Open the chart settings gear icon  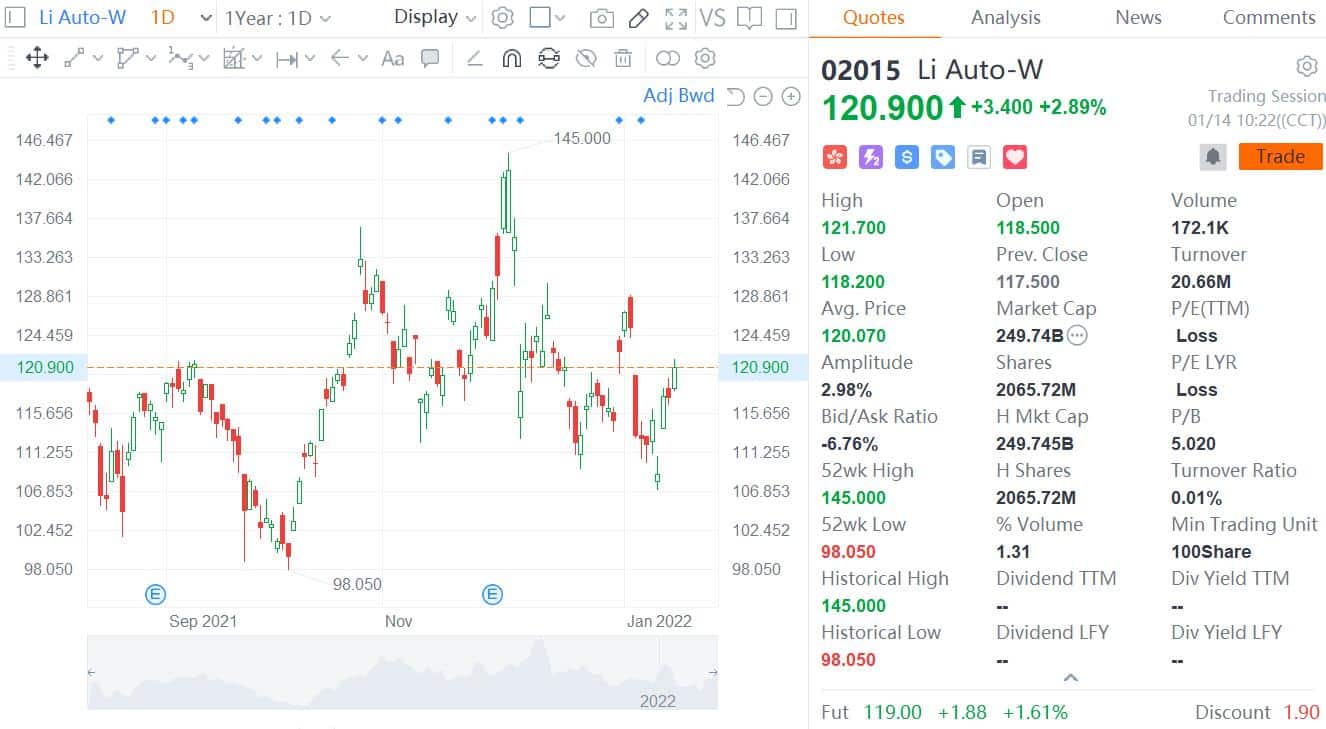503,17
